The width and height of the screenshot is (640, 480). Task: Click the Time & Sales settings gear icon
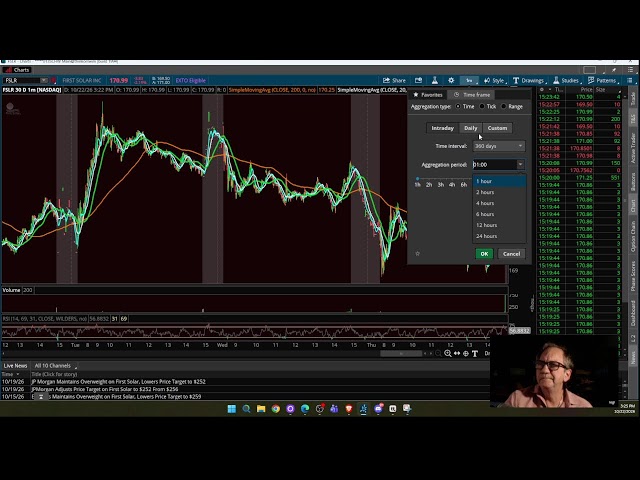tap(542, 90)
